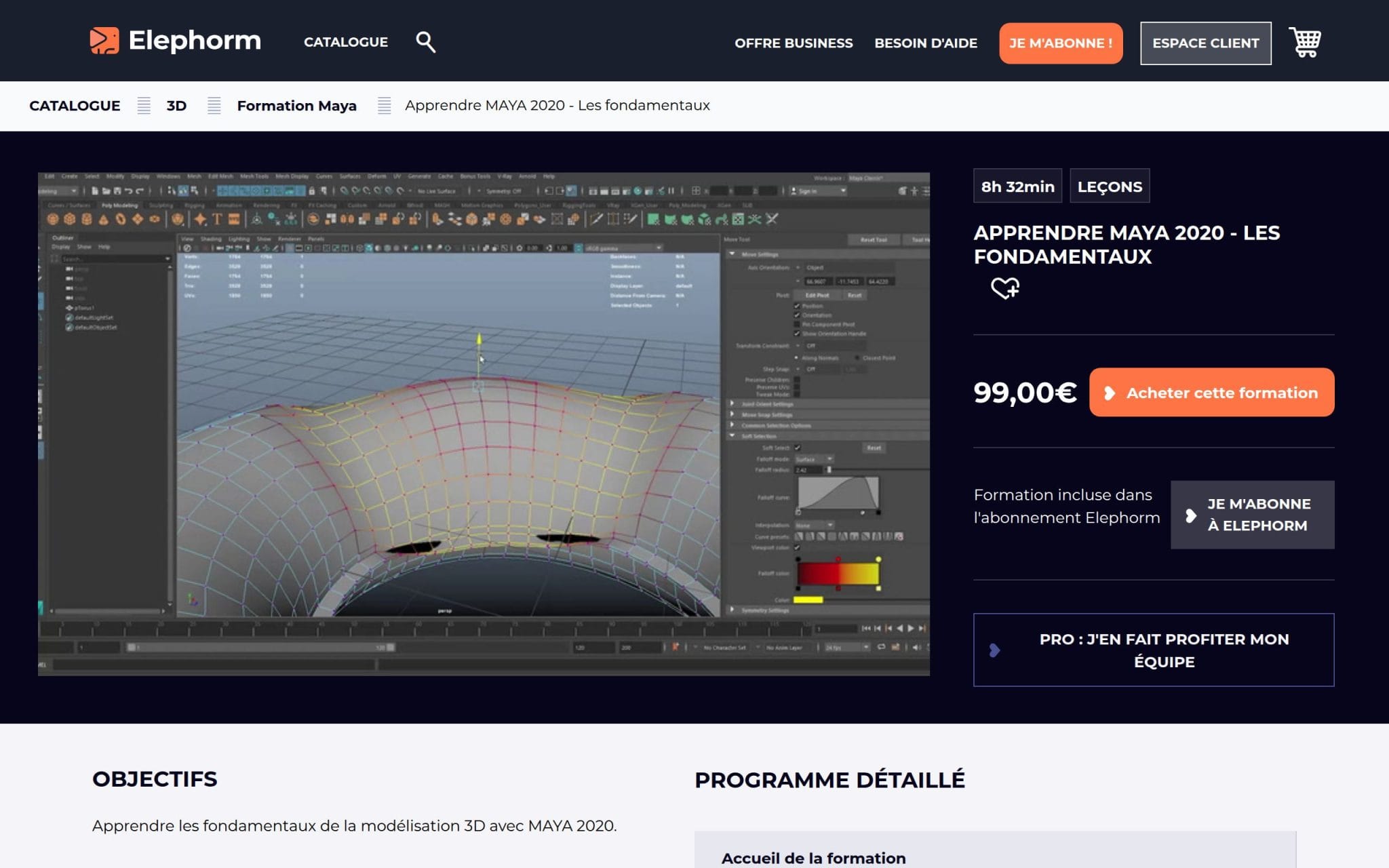The width and height of the screenshot is (1389, 868).
Task: Open the CATALOGUE menu in header
Action: (346, 42)
